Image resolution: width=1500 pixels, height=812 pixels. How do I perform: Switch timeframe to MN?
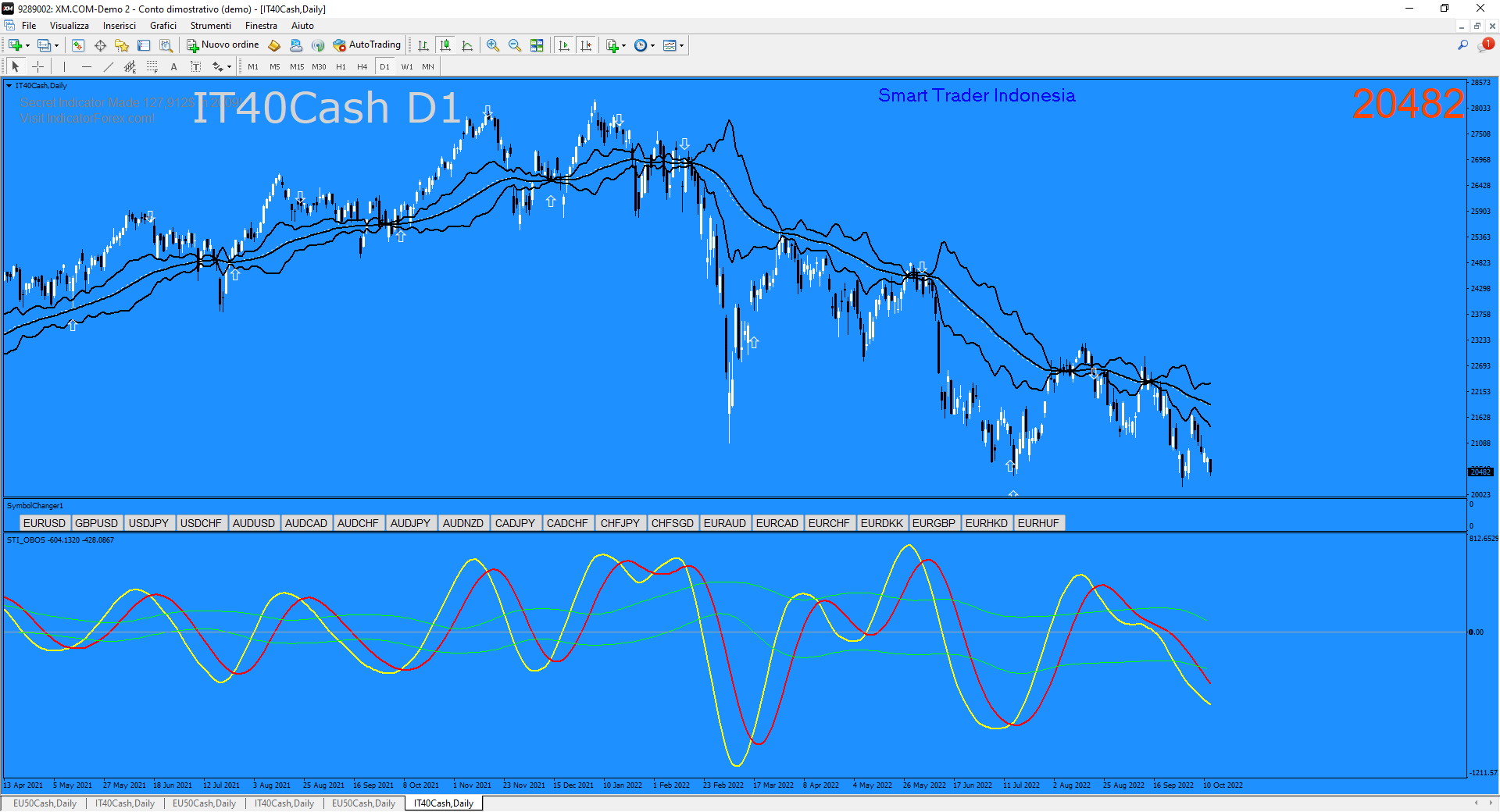click(428, 66)
